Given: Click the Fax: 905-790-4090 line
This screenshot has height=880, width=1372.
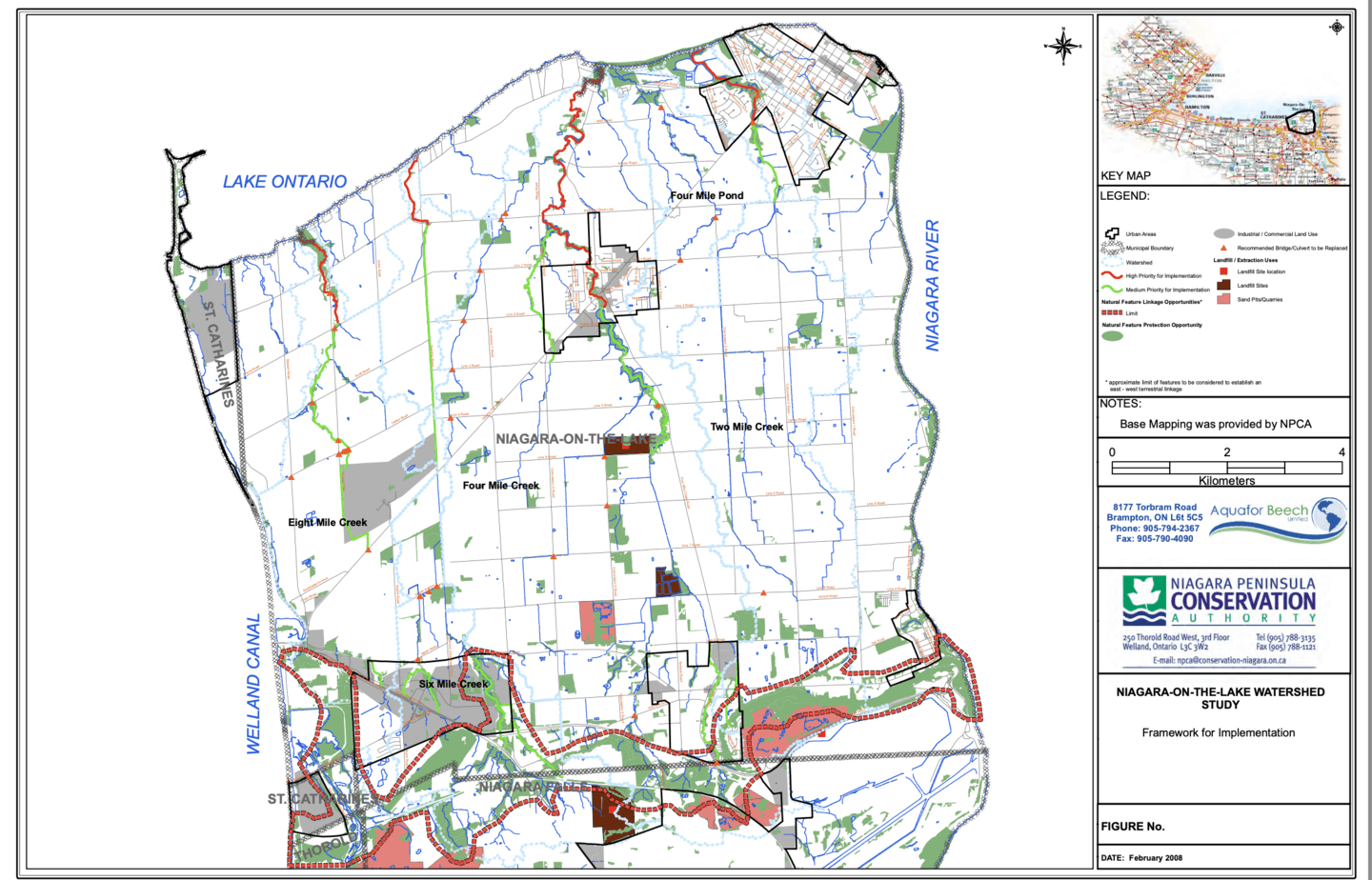Looking at the screenshot, I should [1155, 539].
